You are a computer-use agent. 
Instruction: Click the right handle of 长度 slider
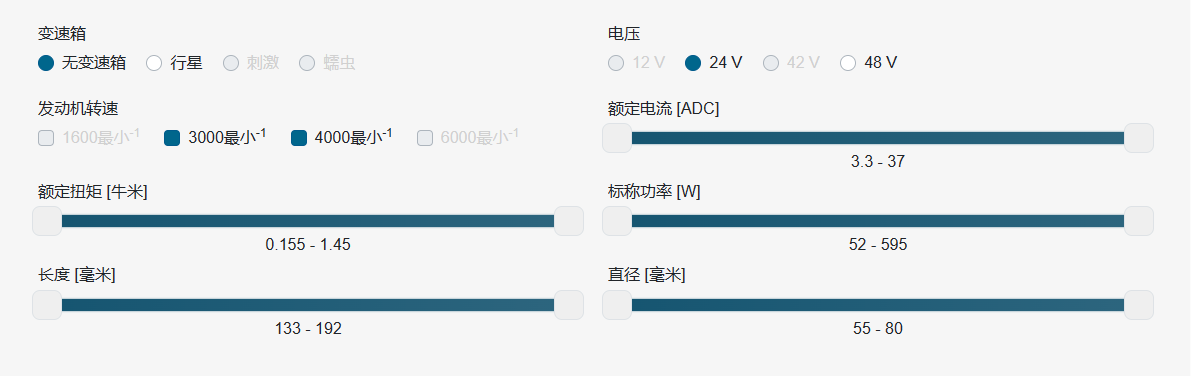[569, 305]
